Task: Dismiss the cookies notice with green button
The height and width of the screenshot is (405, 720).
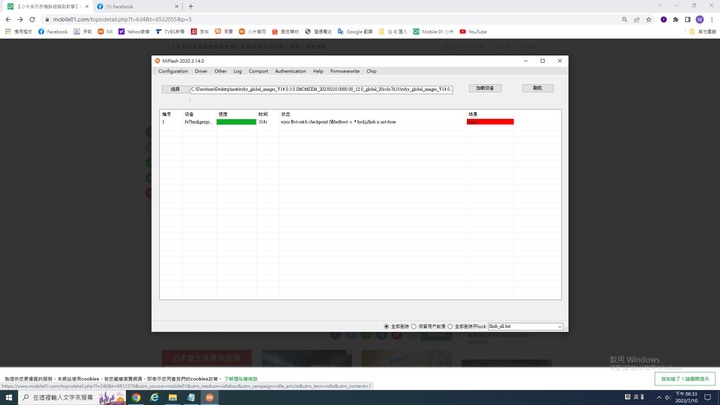Action: [x=685, y=379]
